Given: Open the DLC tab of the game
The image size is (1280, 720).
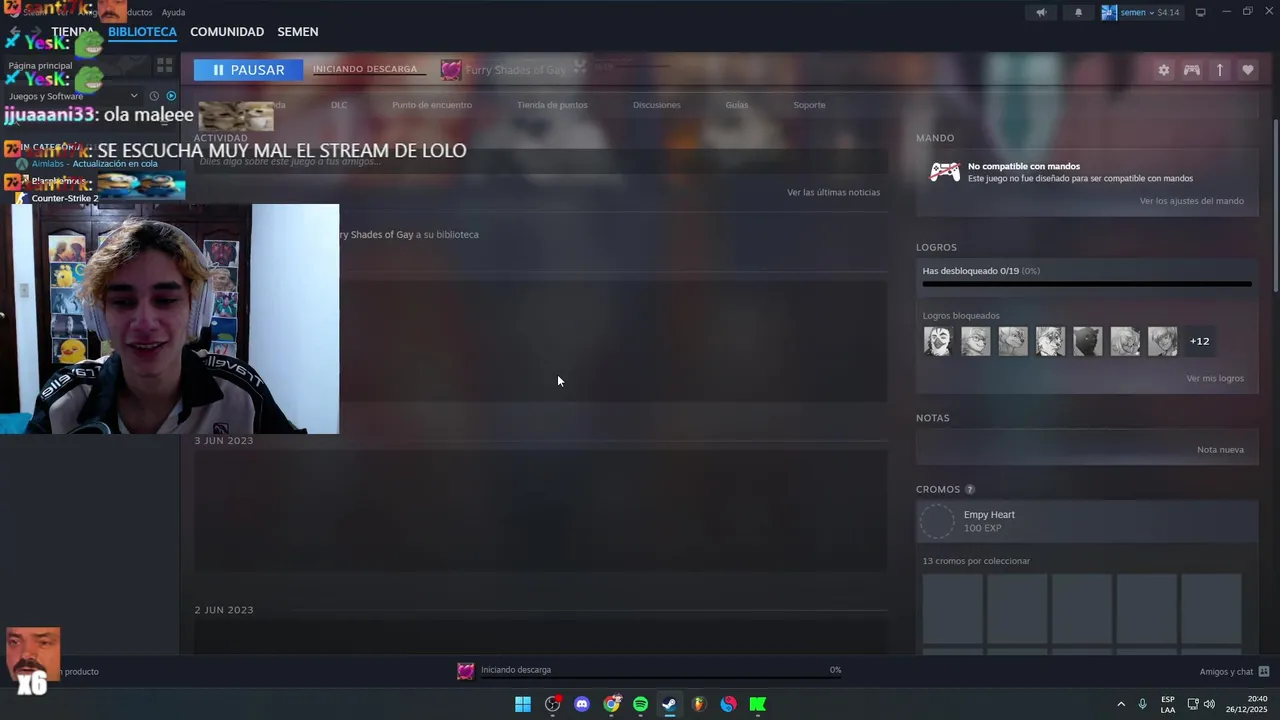Looking at the screenshot, I should [x=339, y=105].
